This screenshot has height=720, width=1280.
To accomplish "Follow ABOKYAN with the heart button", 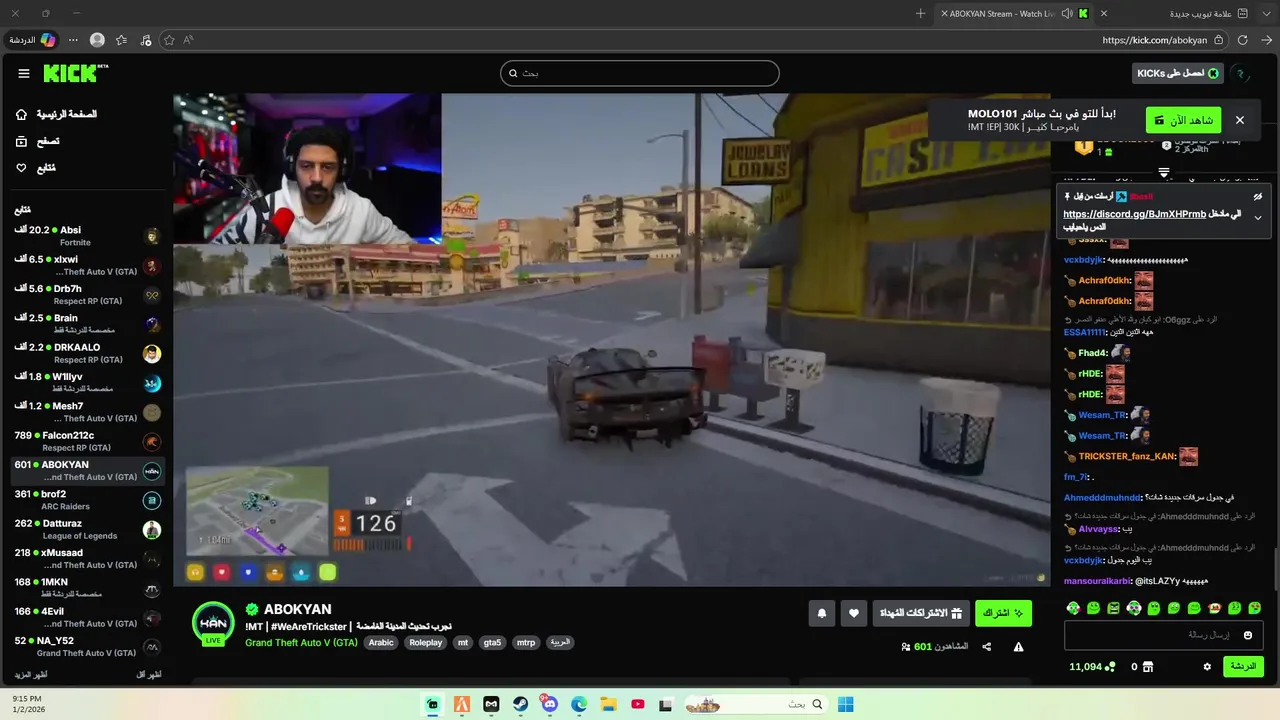I will click(x=854, y=613).
